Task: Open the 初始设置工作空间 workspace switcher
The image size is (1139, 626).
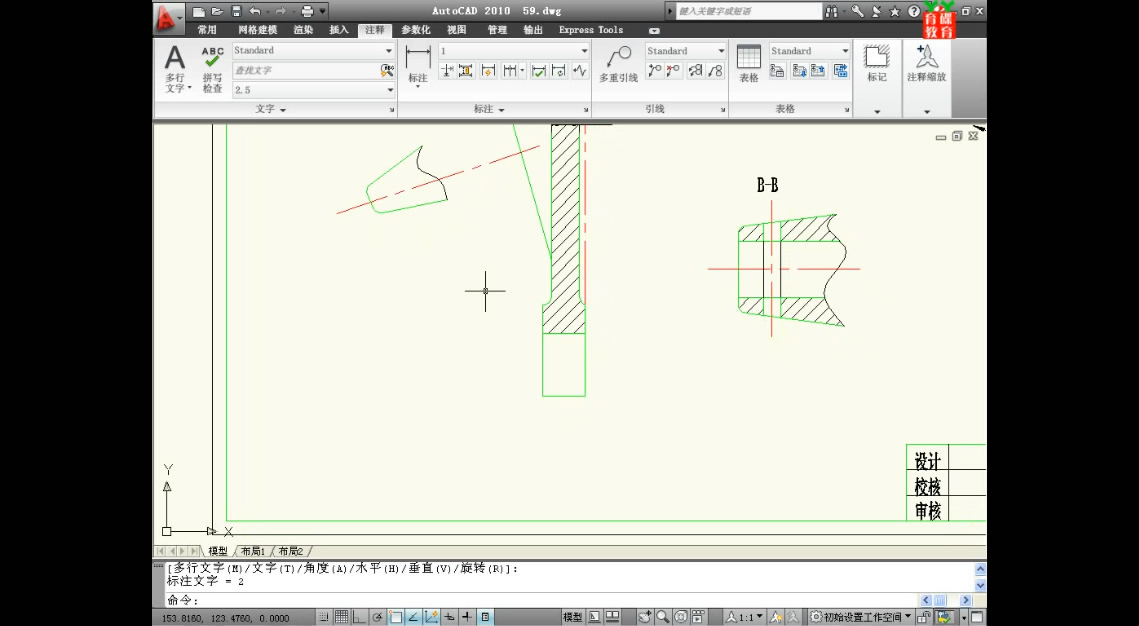Action: coord(861,617)
